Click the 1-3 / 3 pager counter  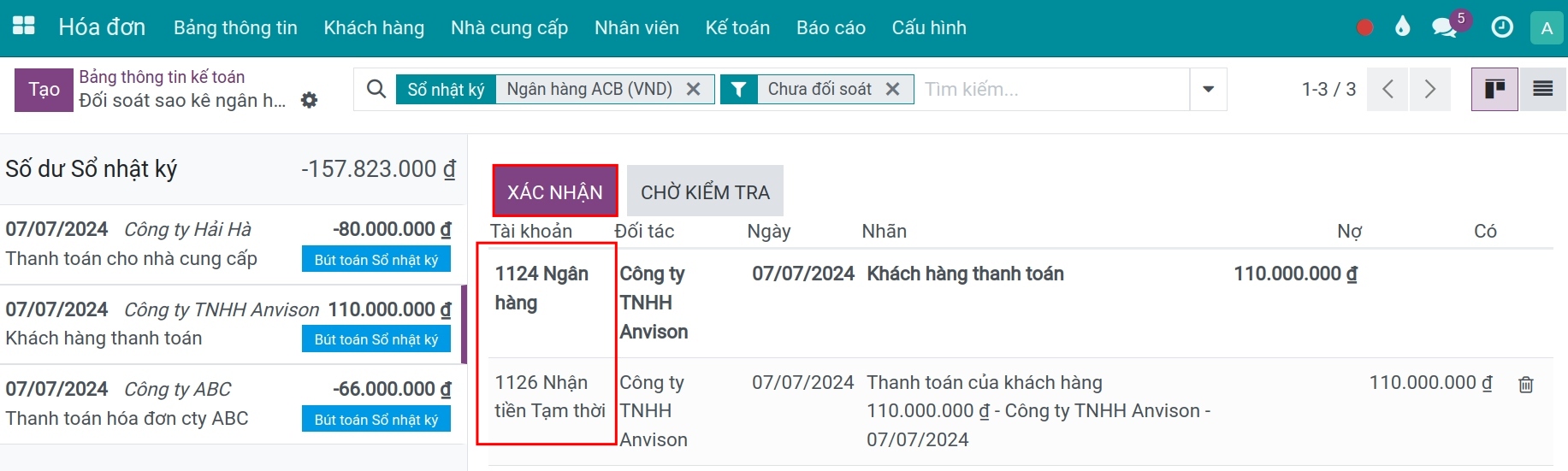[1328, 89]
